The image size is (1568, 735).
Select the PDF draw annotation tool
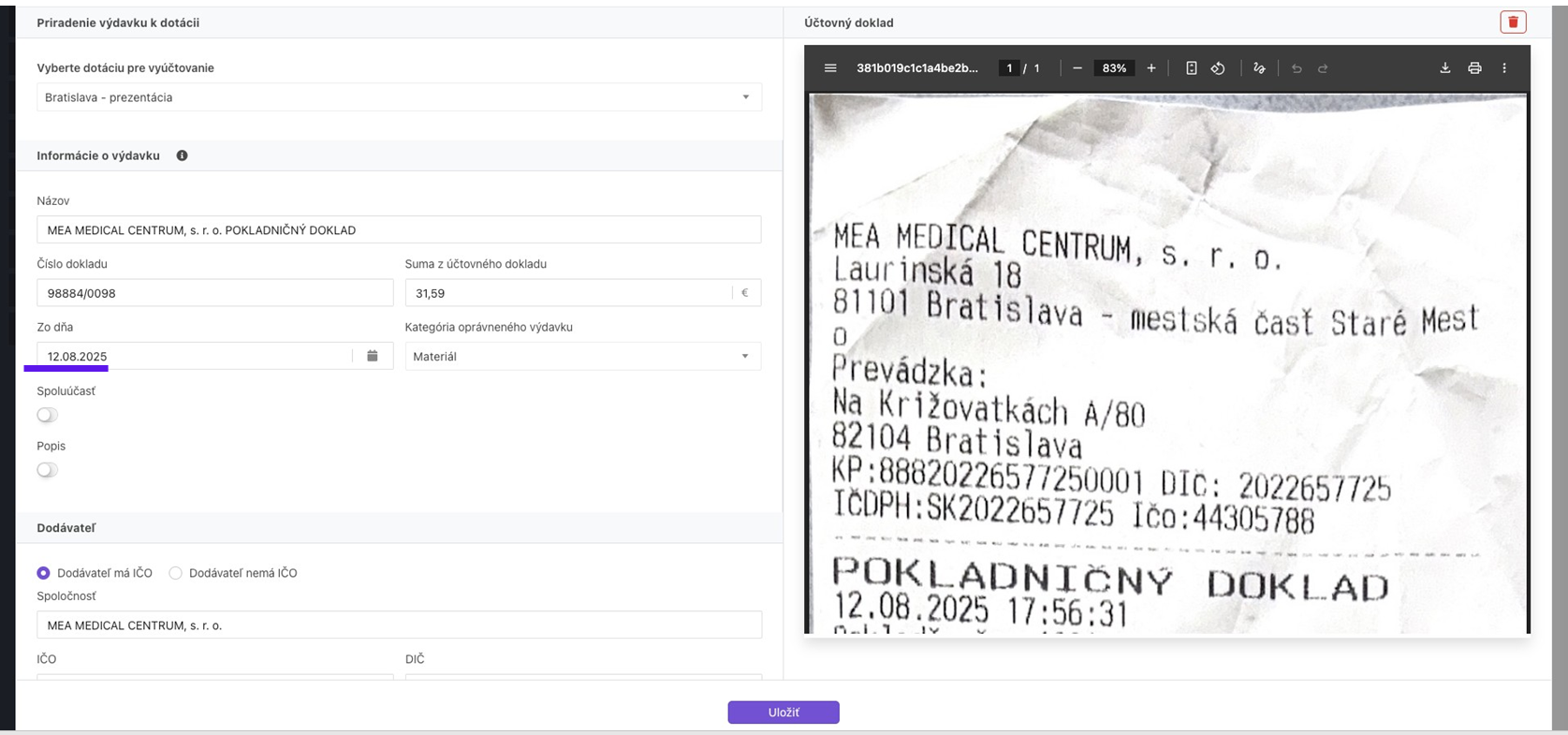tap(1259, 68)
